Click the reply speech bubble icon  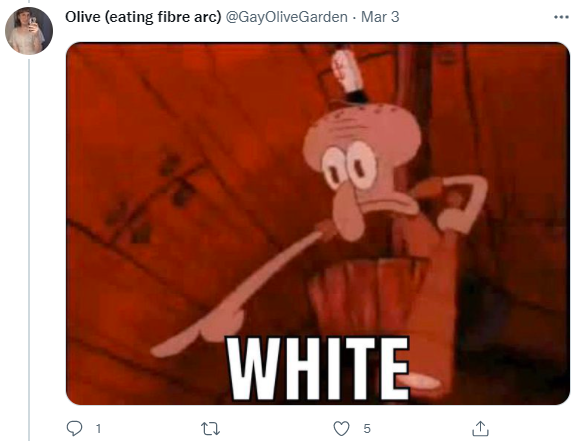click(x=74, y=428)
